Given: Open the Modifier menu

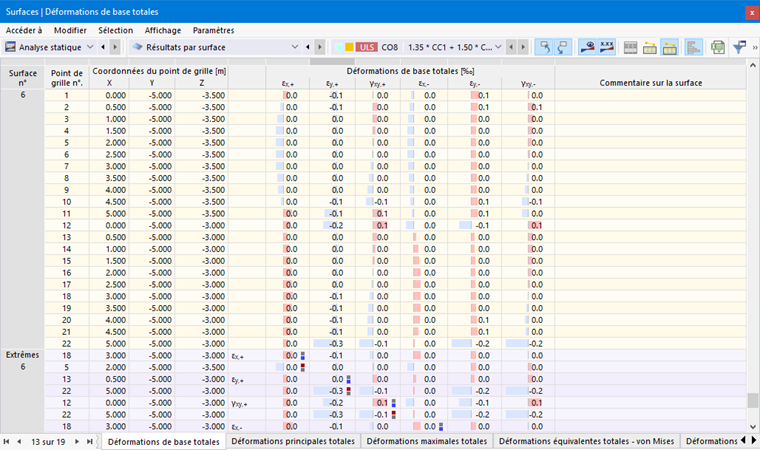Looking at the screenshot, I should click(x=70, y=30).
